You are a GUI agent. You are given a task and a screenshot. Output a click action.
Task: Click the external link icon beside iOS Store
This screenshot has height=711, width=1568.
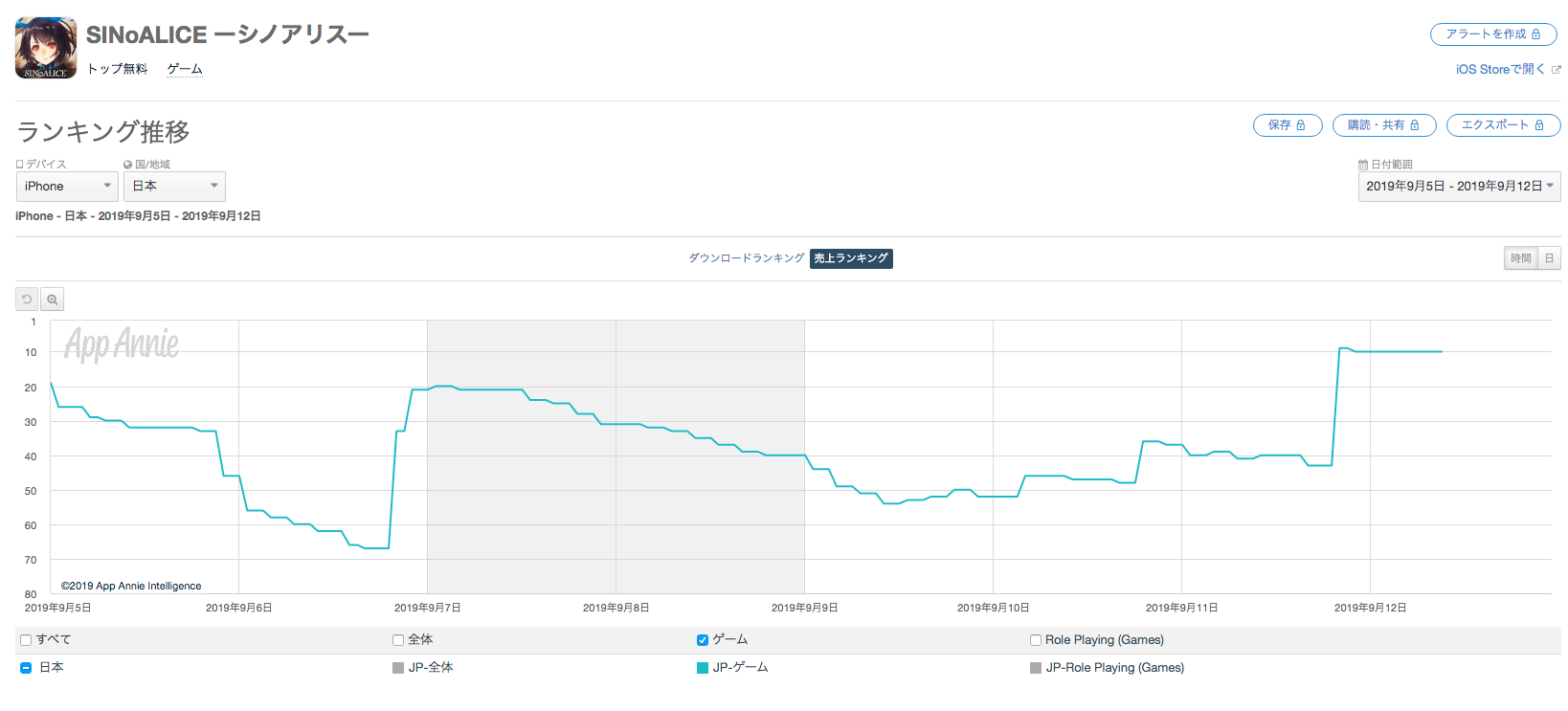pyautogui.click(x=1557, y=70)
